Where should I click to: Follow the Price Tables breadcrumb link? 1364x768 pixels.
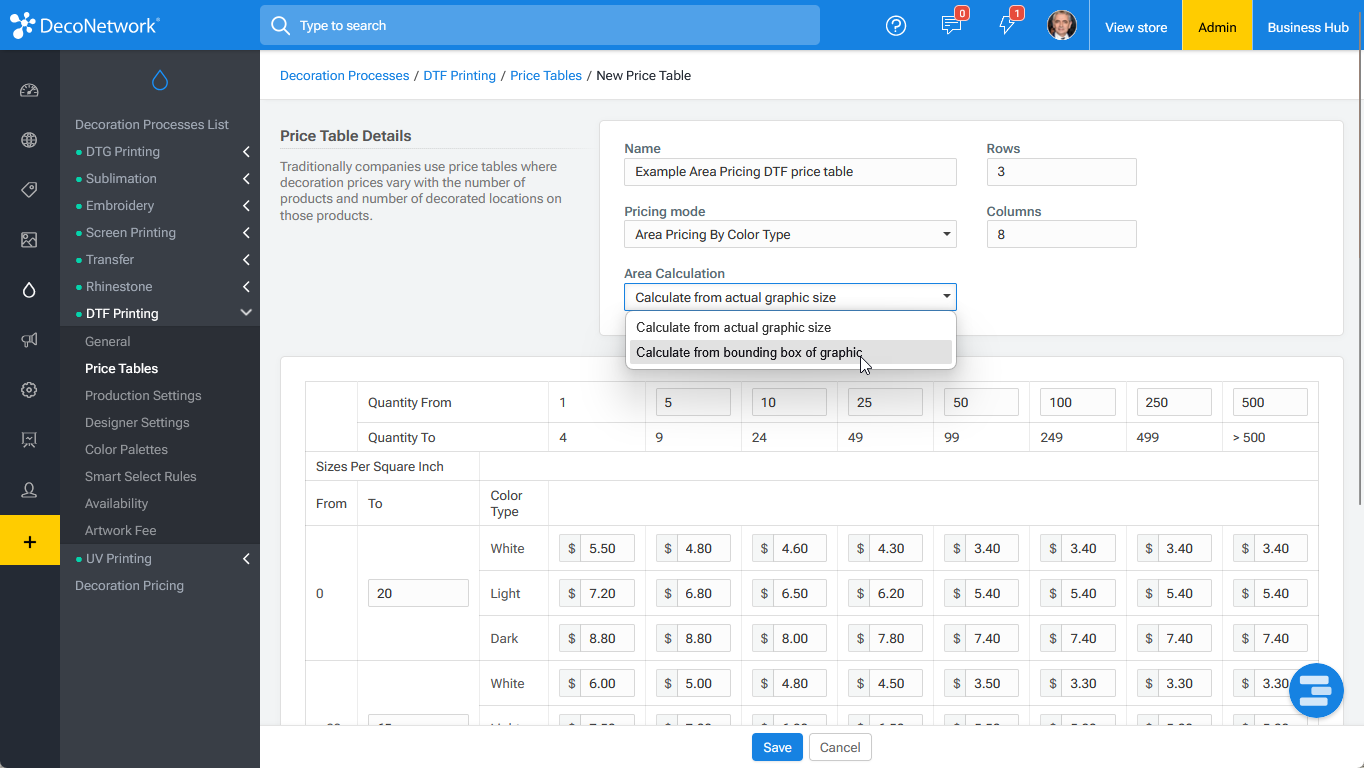point(546,75)
